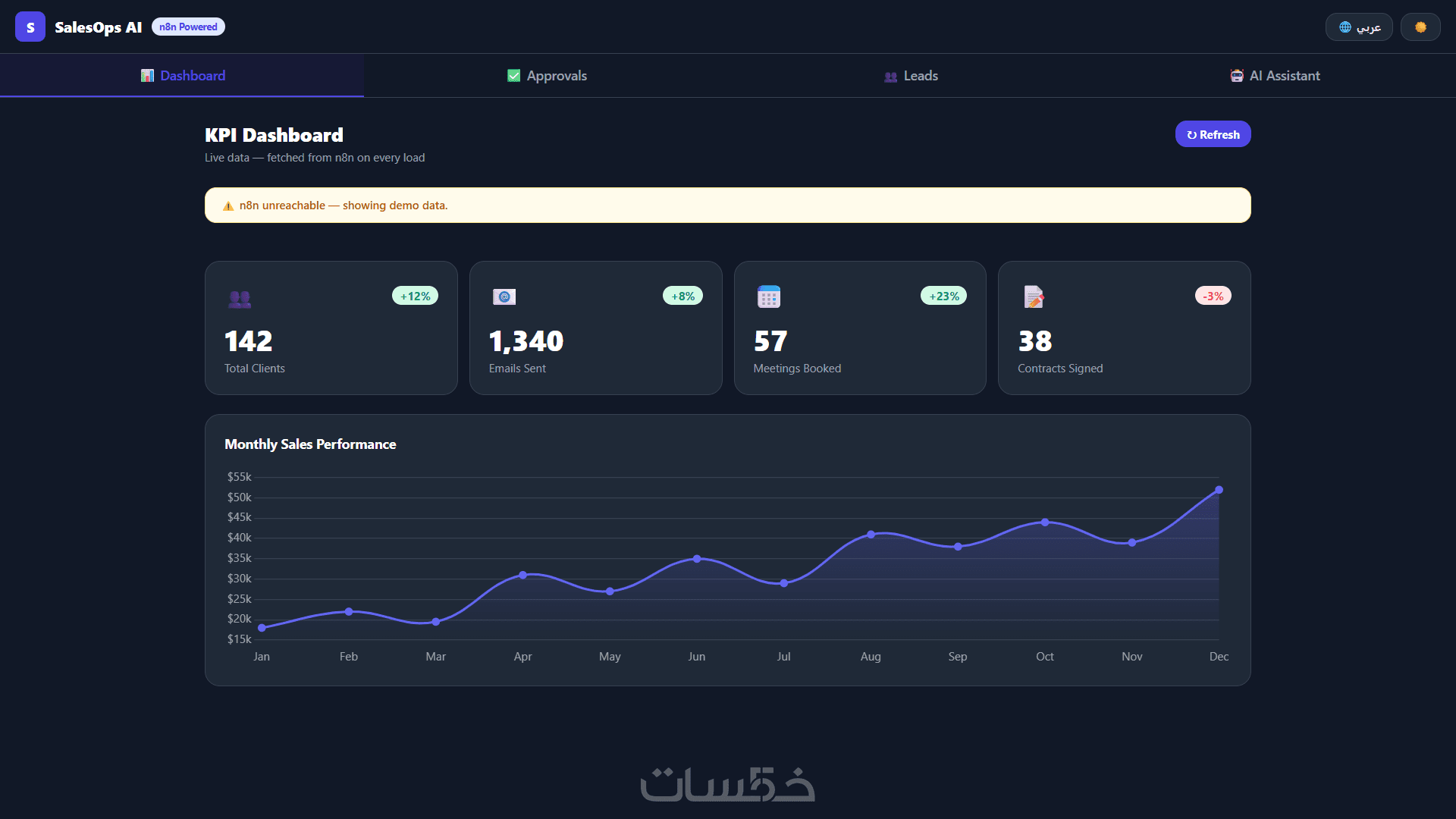The width and height of the screenshot is (1456, 819).
Task: Click the Meetings Booked calendar icon
Action: tap(768, 297)
